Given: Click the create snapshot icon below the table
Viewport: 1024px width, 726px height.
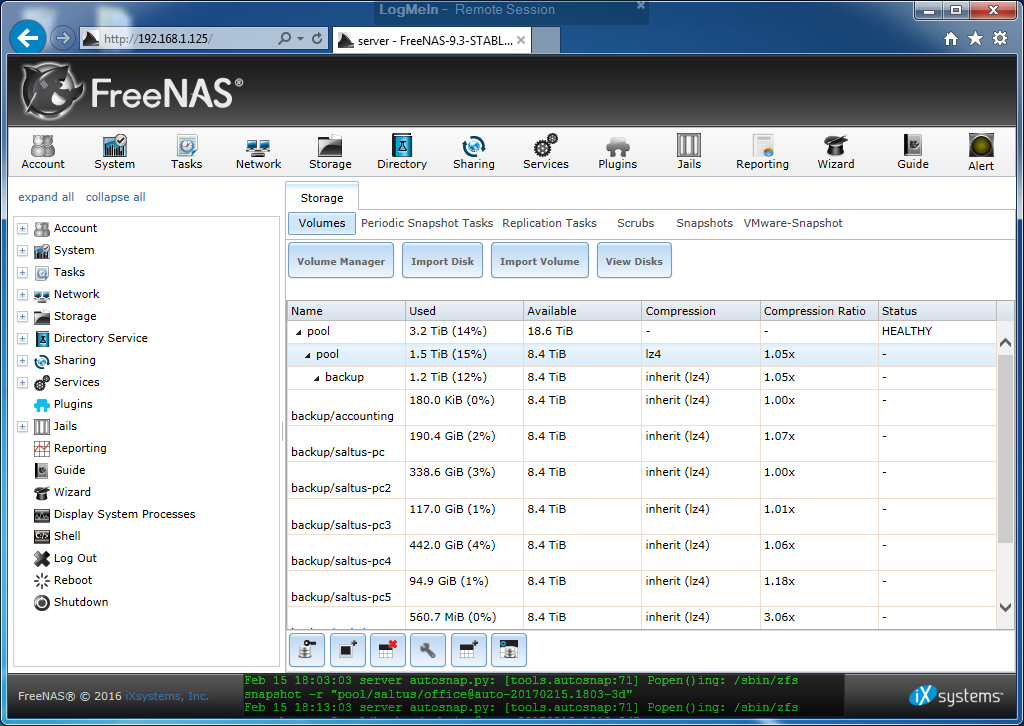Looking at the screenshot, I should (347, 650).
